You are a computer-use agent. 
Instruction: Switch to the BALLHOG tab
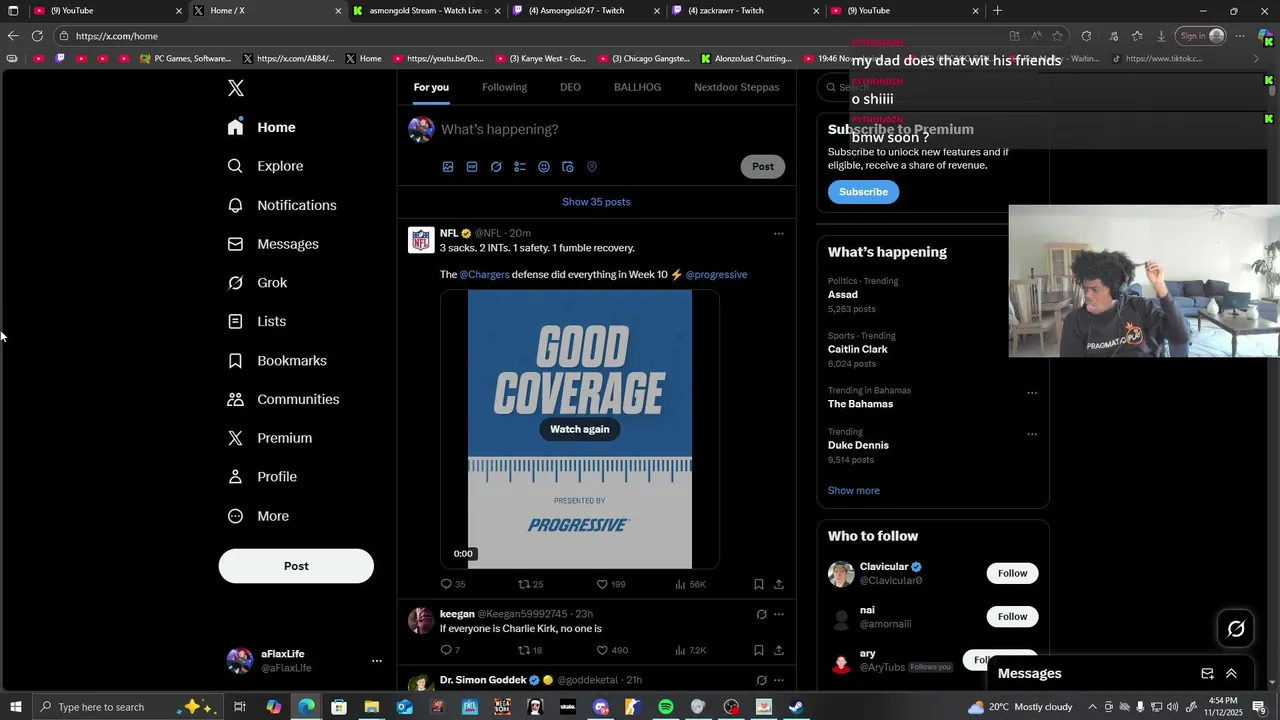[x=637, y=87]
